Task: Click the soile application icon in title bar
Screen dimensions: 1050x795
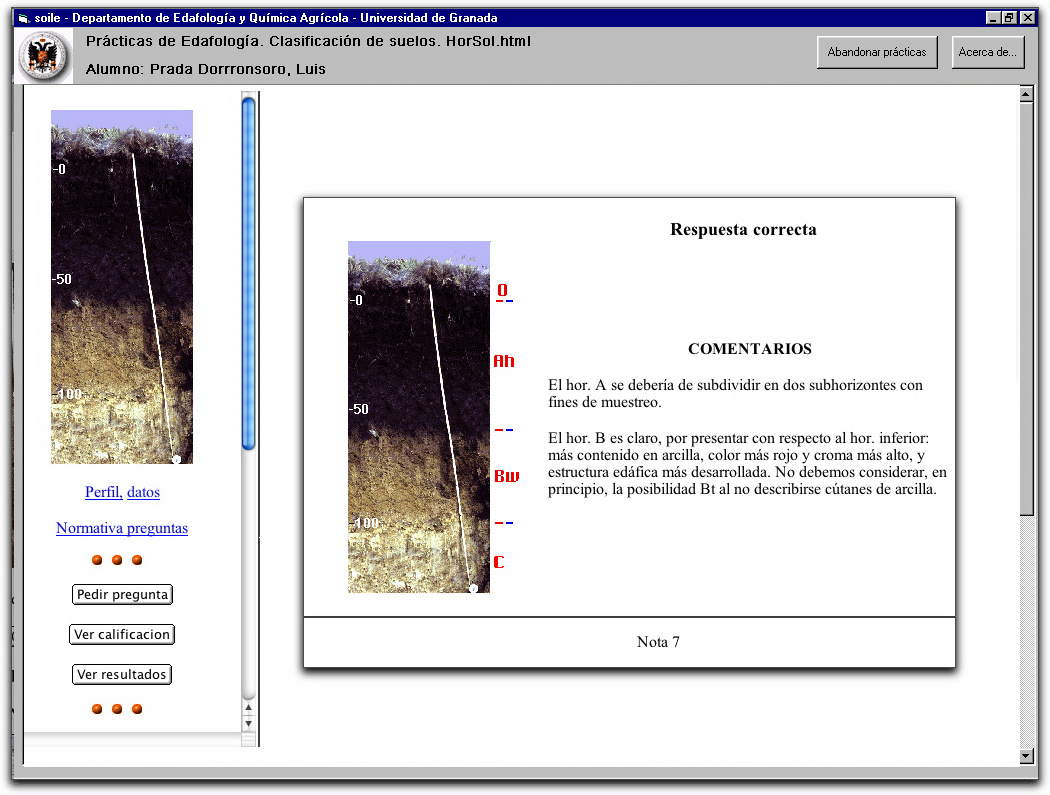Action: 24,18
